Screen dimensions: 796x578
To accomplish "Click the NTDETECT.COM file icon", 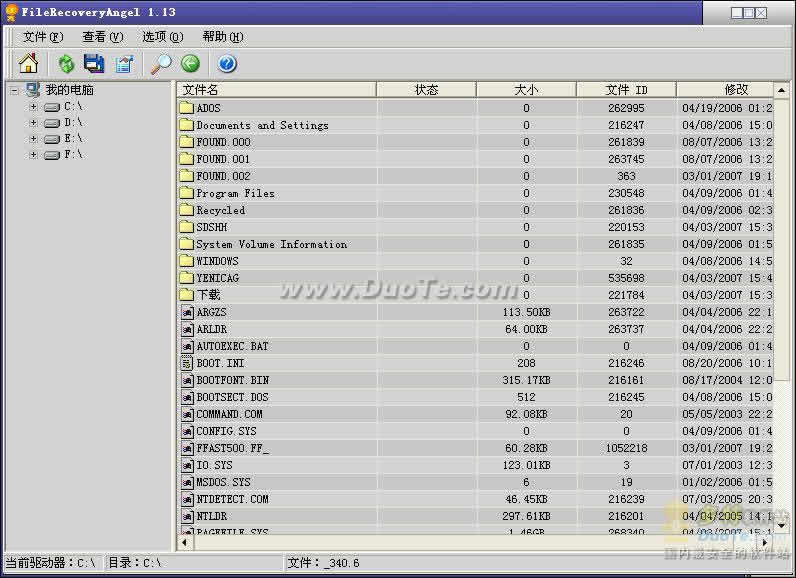I will click(187, 499).
